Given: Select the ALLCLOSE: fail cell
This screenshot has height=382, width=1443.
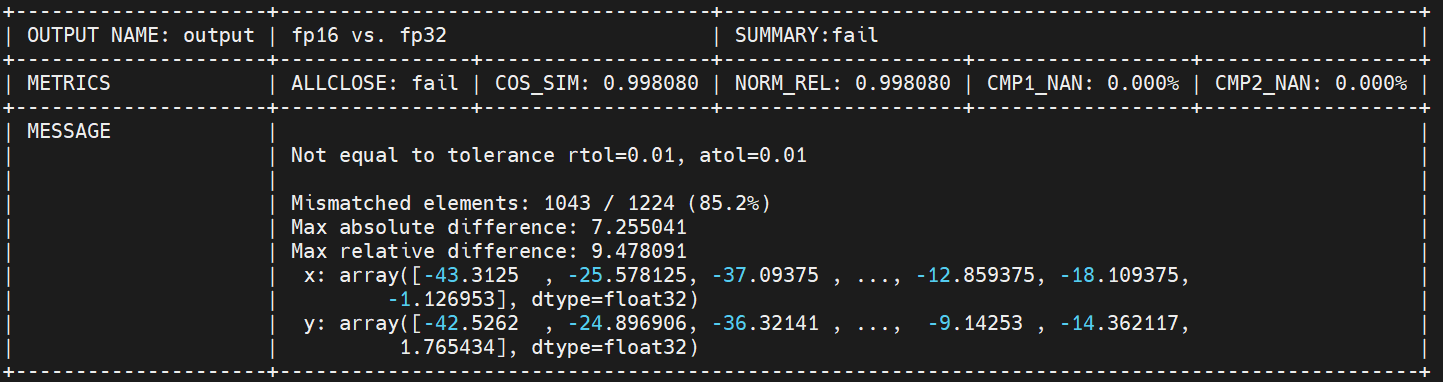Looking at the screenshot, I should [374, 83].
